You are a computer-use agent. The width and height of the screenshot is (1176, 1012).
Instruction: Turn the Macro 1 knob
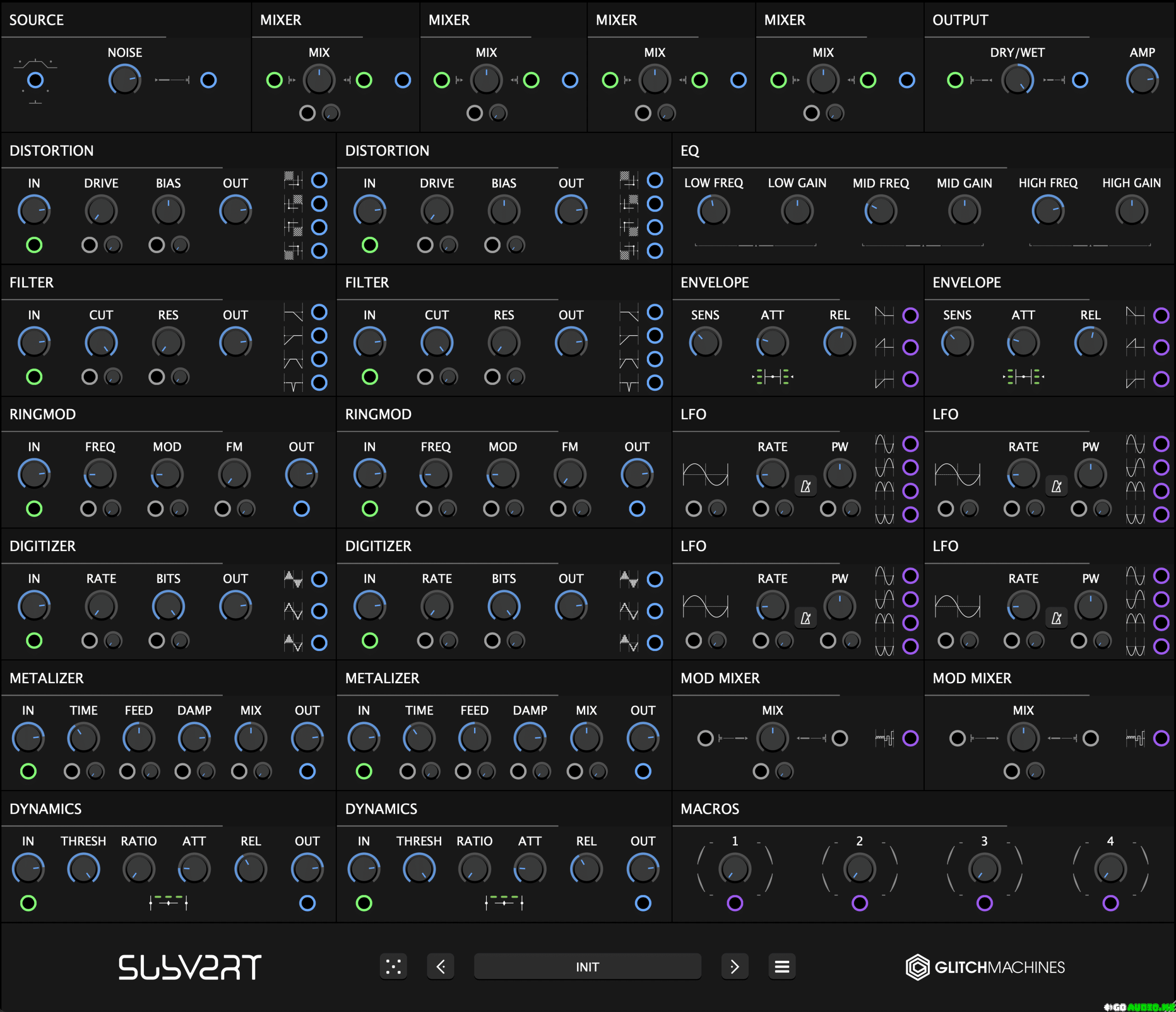point(735,868)
